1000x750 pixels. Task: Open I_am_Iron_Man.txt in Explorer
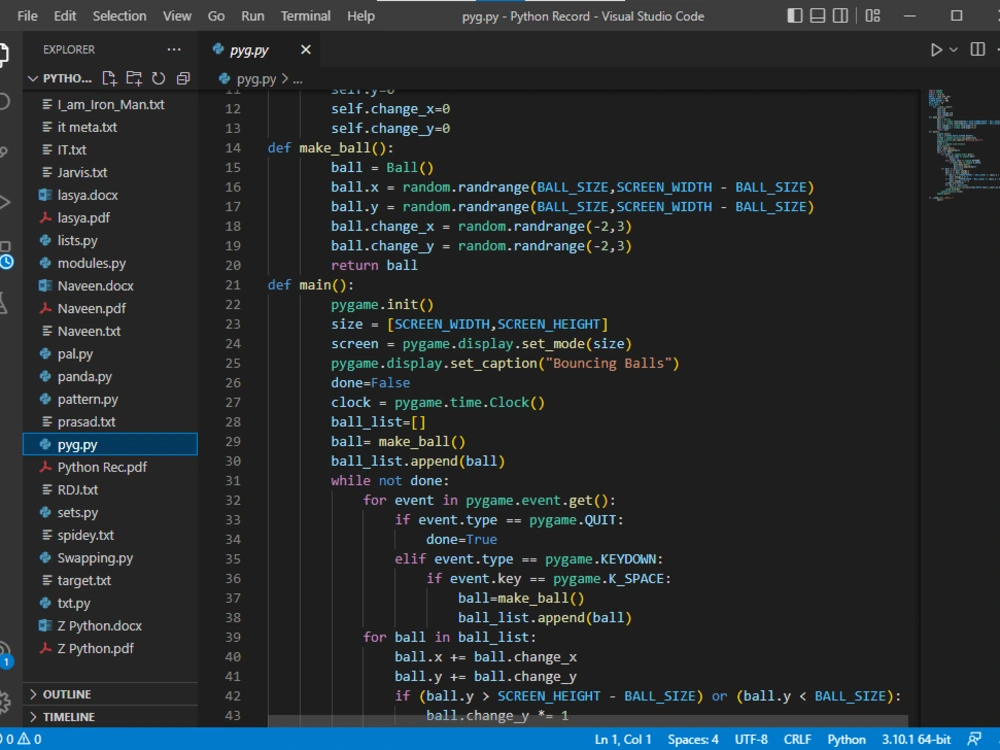click(110, 105)
